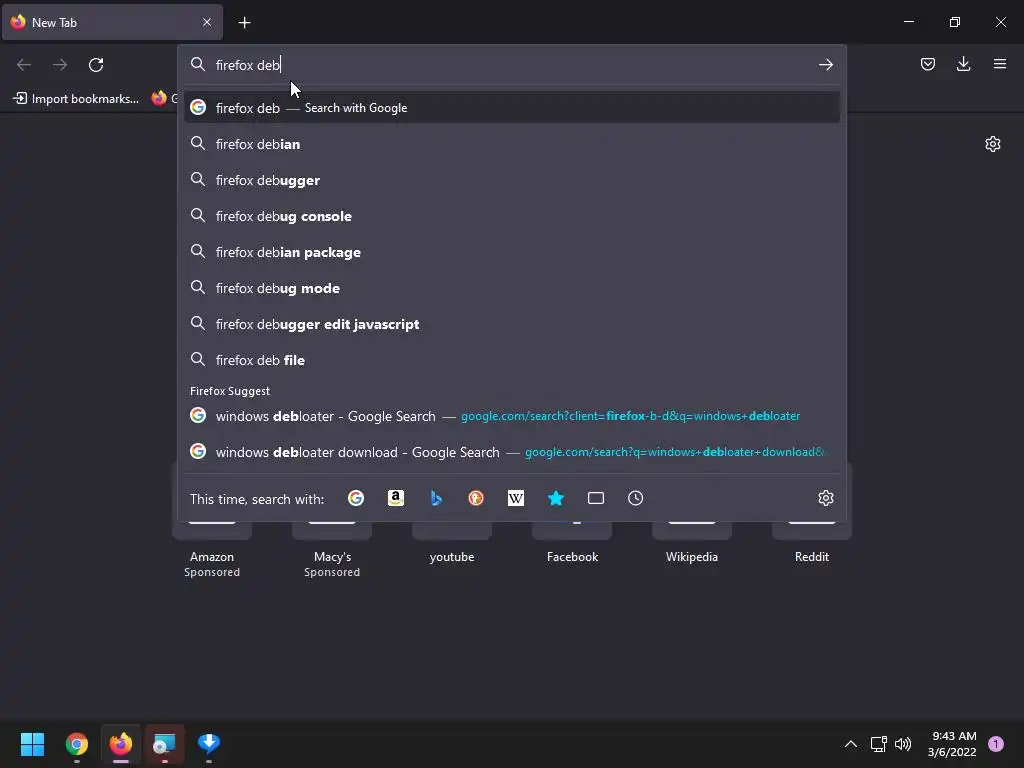
Task: Select suggestion 'firefox debug mode'
Action: point(512,288)
